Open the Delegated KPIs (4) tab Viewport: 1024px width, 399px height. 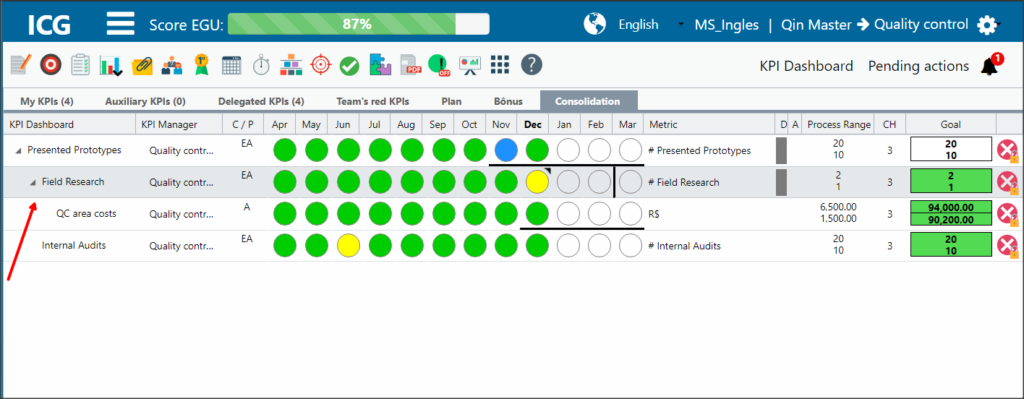(x=261, y=101)
